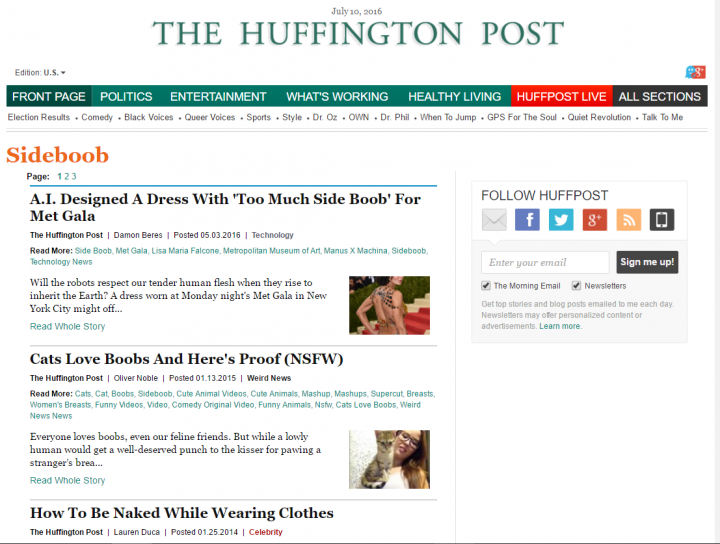
Task: Click the Google Plus follow icon
Action: (x=595, y=220)
